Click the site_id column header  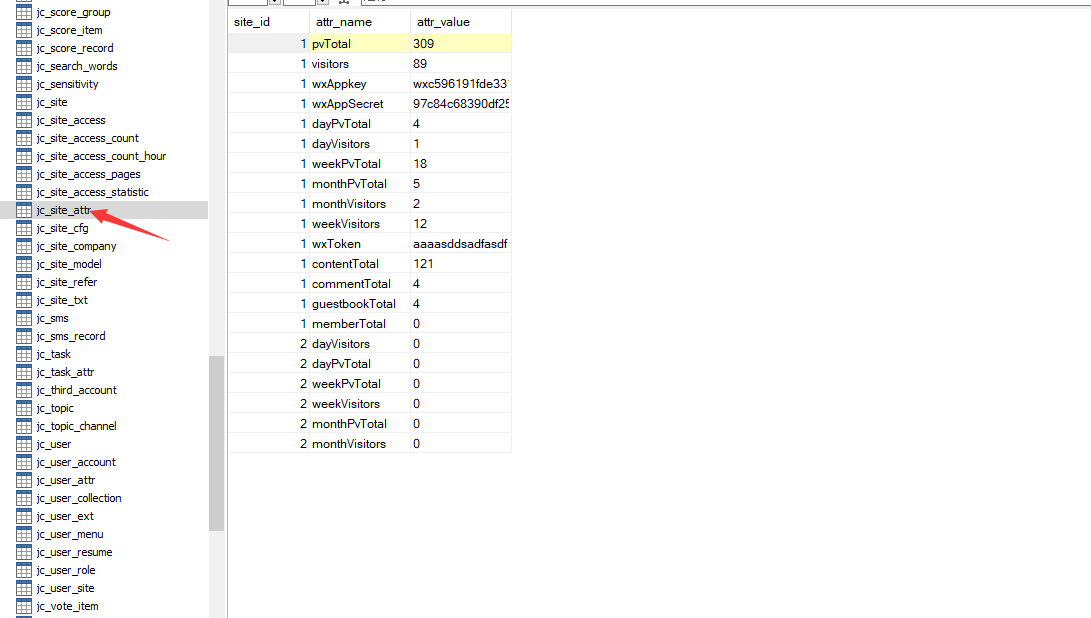[269, 22]
